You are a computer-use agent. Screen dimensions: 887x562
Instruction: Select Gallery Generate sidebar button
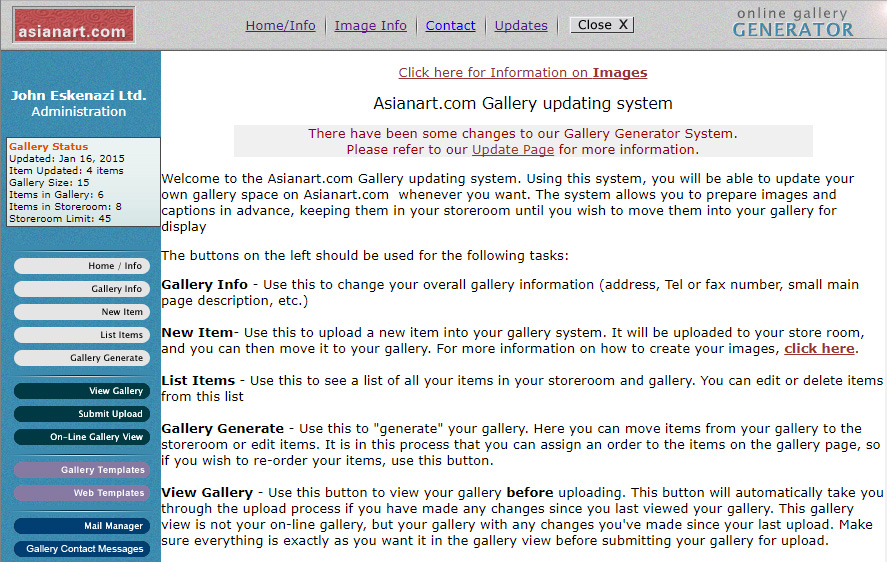tap(82, 358)
